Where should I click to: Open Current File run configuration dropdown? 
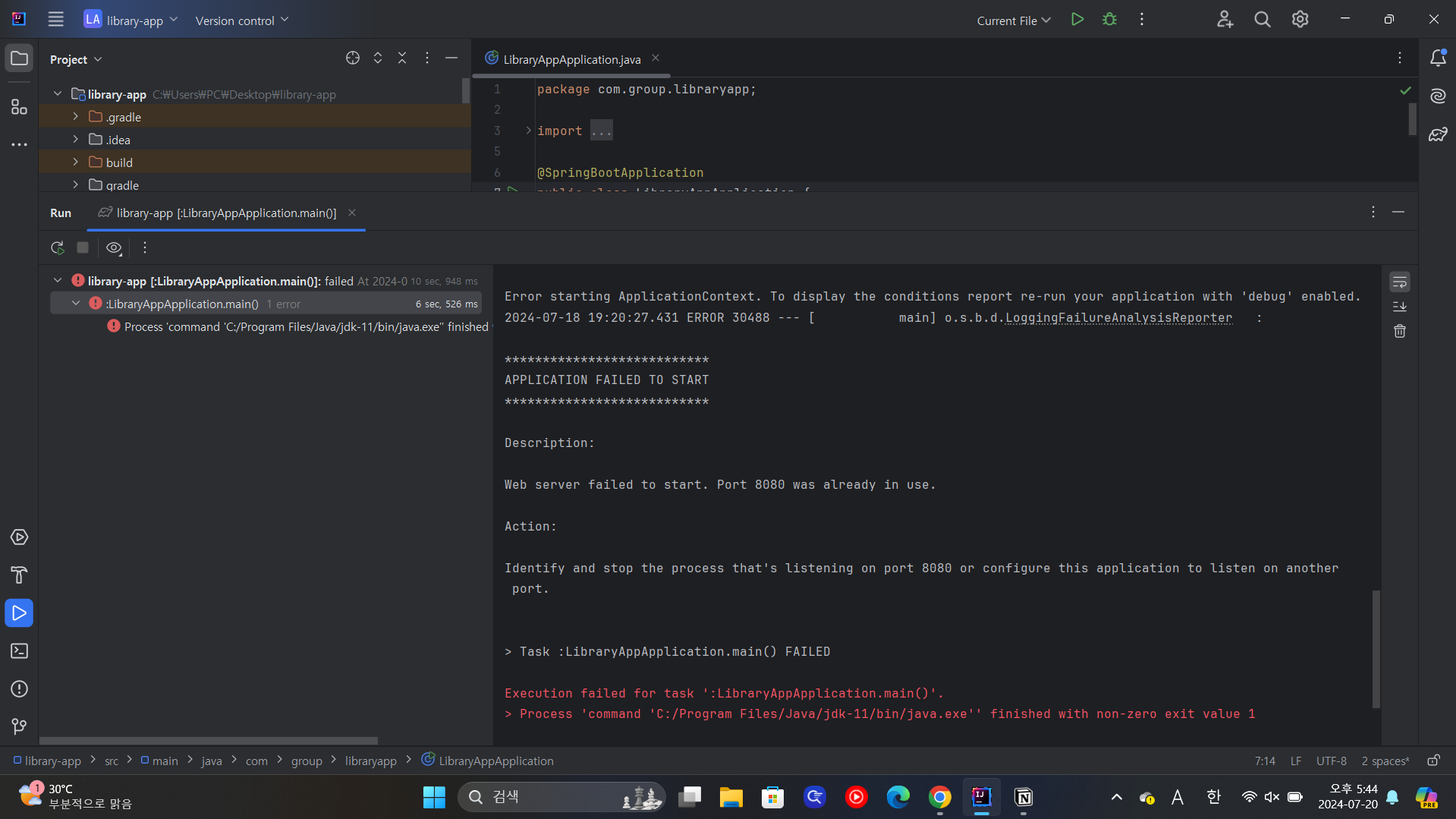click(1014, 20)
